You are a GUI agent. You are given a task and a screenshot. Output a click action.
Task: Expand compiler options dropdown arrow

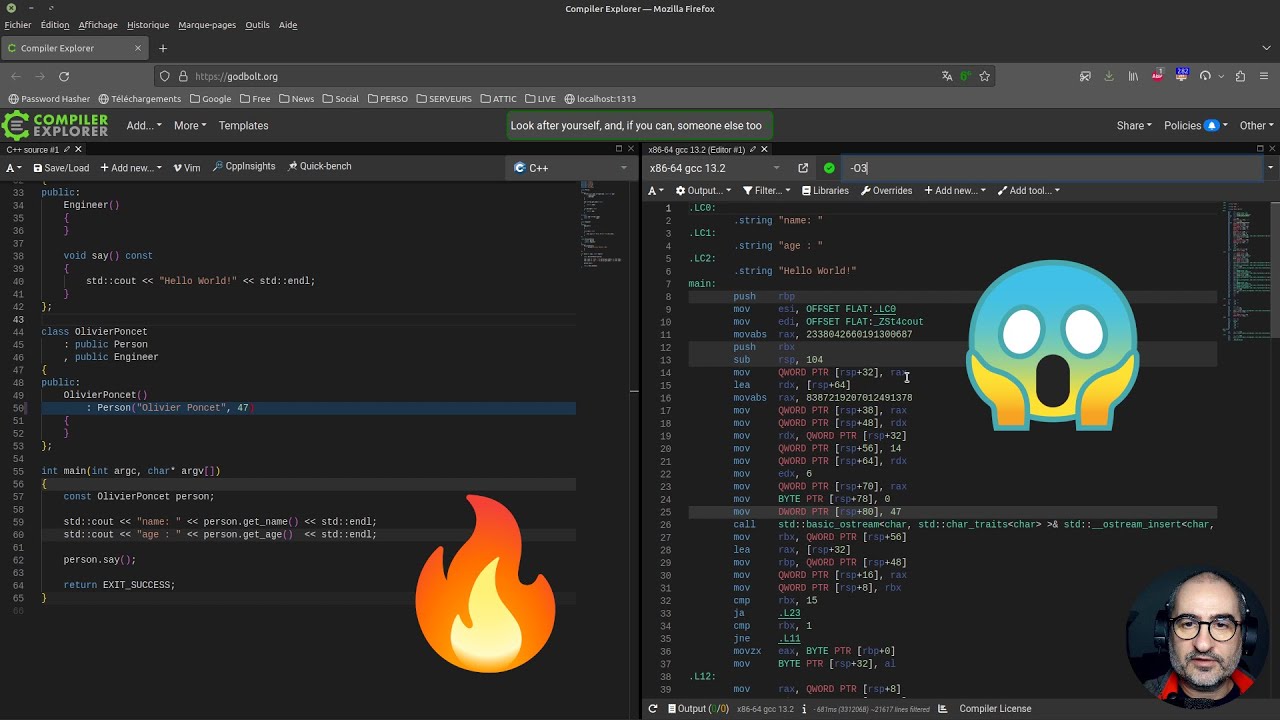tap(1270, 168)
